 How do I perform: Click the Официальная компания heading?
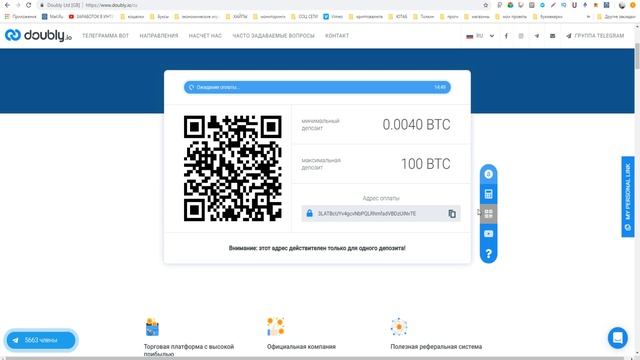point(301,347)
